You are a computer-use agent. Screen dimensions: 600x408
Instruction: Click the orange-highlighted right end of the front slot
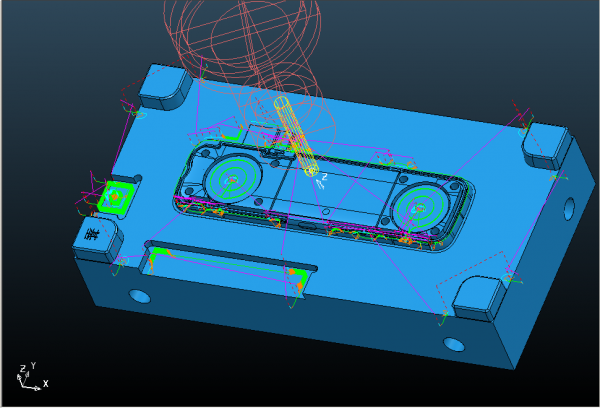click(298, 277)
